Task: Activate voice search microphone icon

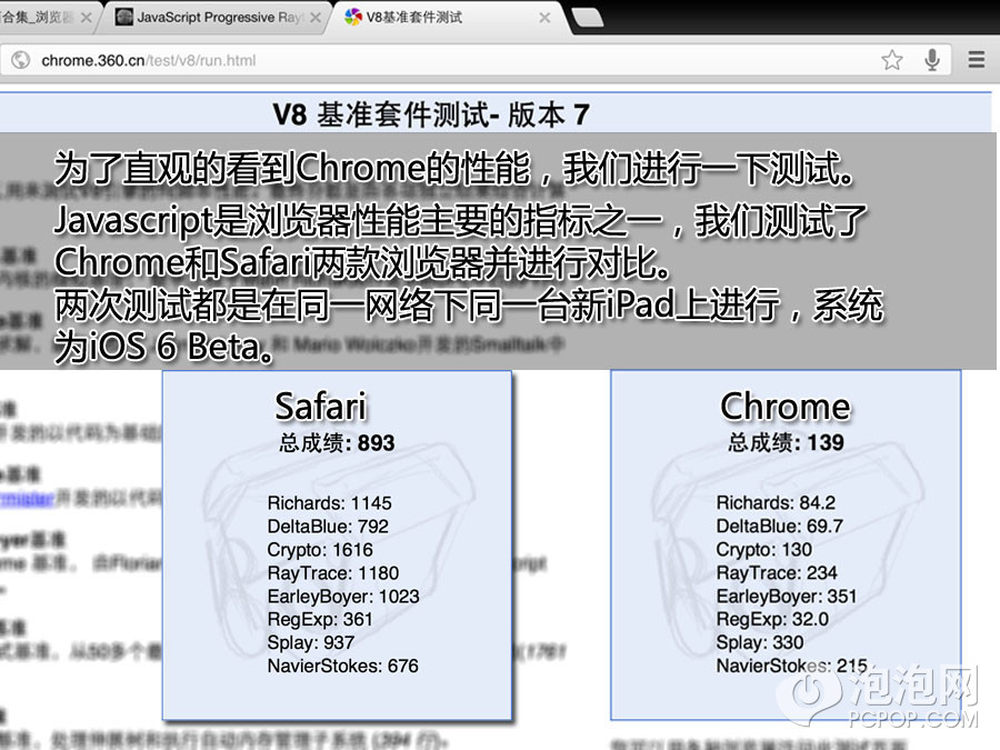Action: [932, 60]
